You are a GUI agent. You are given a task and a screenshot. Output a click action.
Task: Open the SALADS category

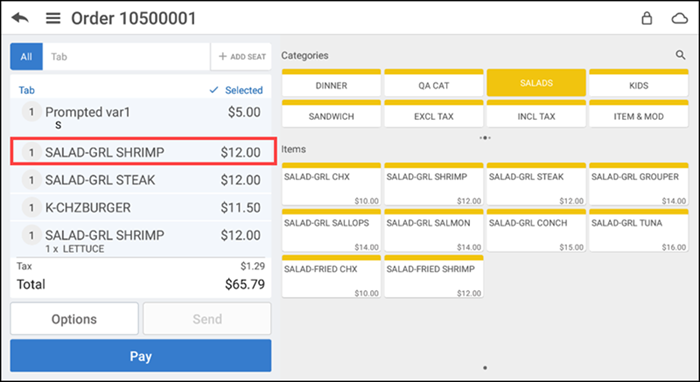(536, 83)
